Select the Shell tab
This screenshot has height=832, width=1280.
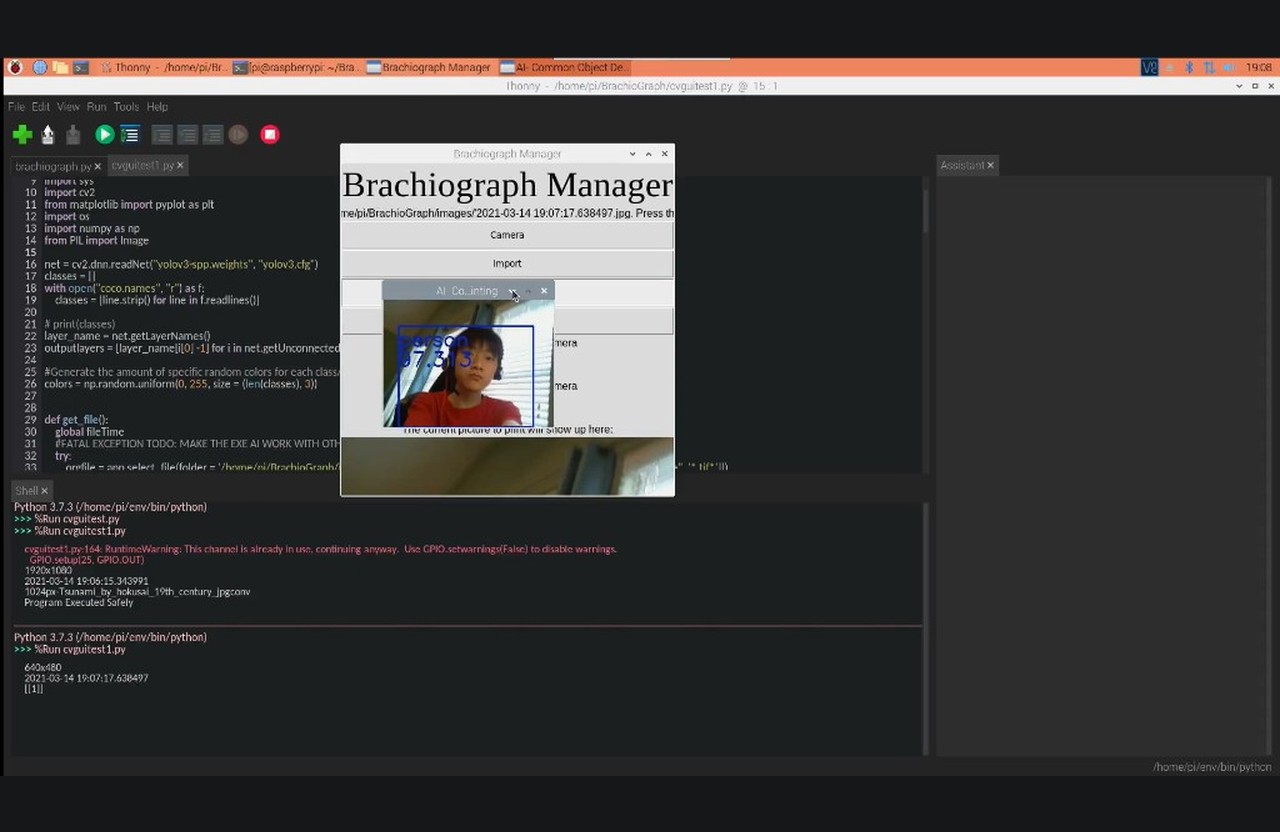click(26, 490)
